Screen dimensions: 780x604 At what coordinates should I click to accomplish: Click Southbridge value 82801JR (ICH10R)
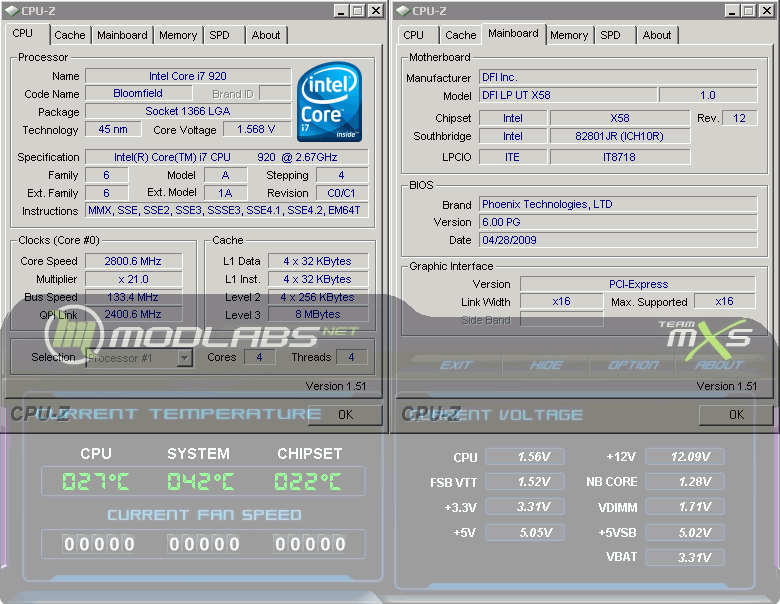tap(620, 136)
